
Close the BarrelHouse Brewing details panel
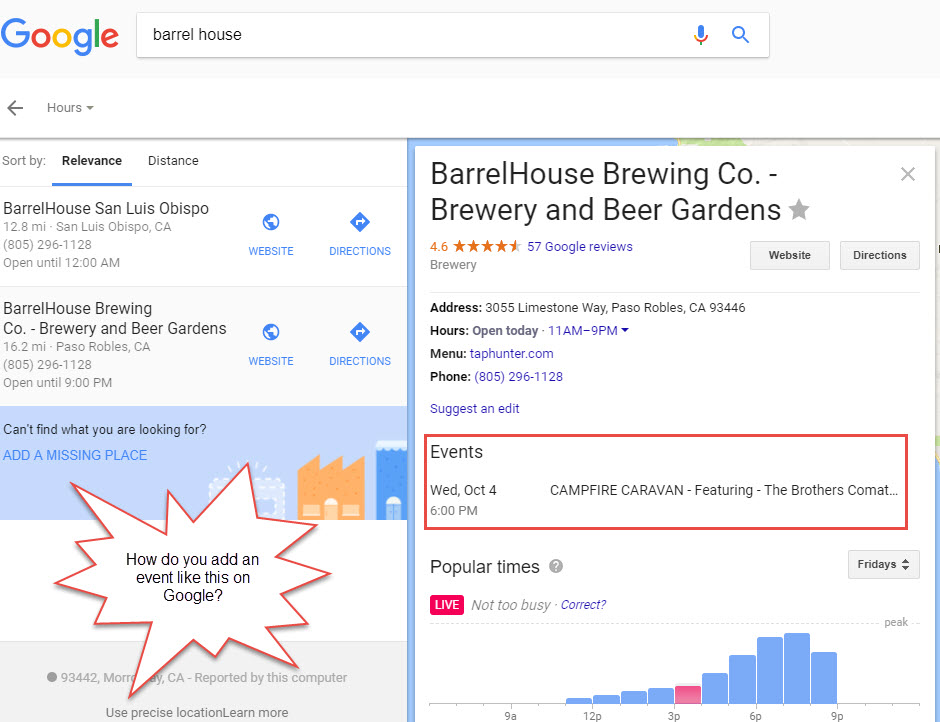tap(908, 174)
